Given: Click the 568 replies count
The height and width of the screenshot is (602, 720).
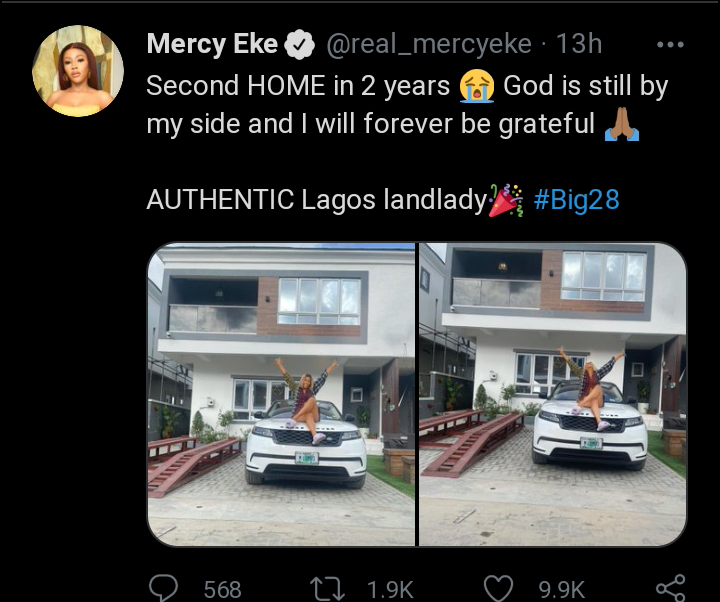Looking at the screenshot, I should point(222,589).
